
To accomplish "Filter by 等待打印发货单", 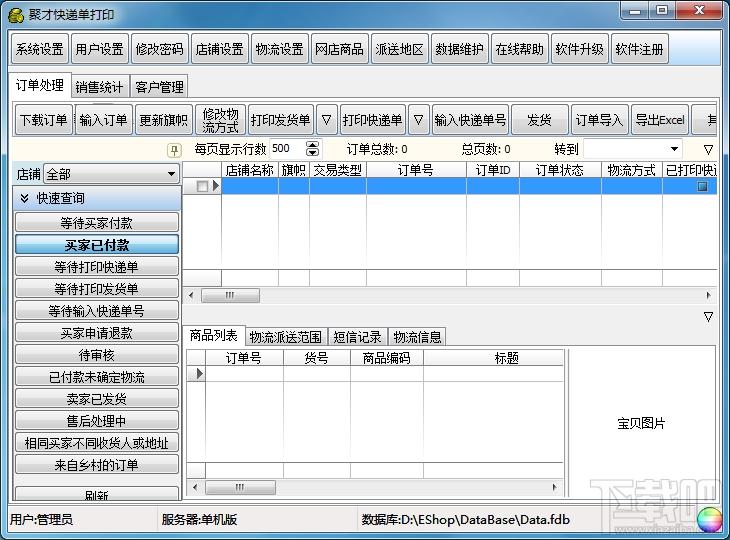I will click(x=97, y=289).
